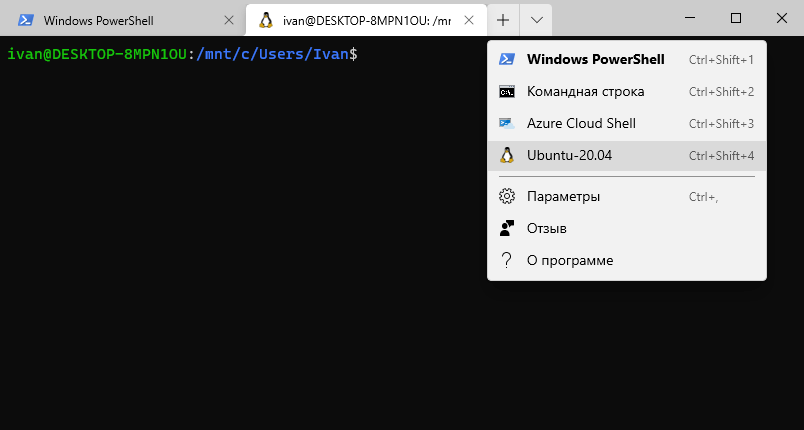This screenshot has width=804, height=430.
Task: Launch Azure Cloud Shell profile
Action: coord(627,124)
